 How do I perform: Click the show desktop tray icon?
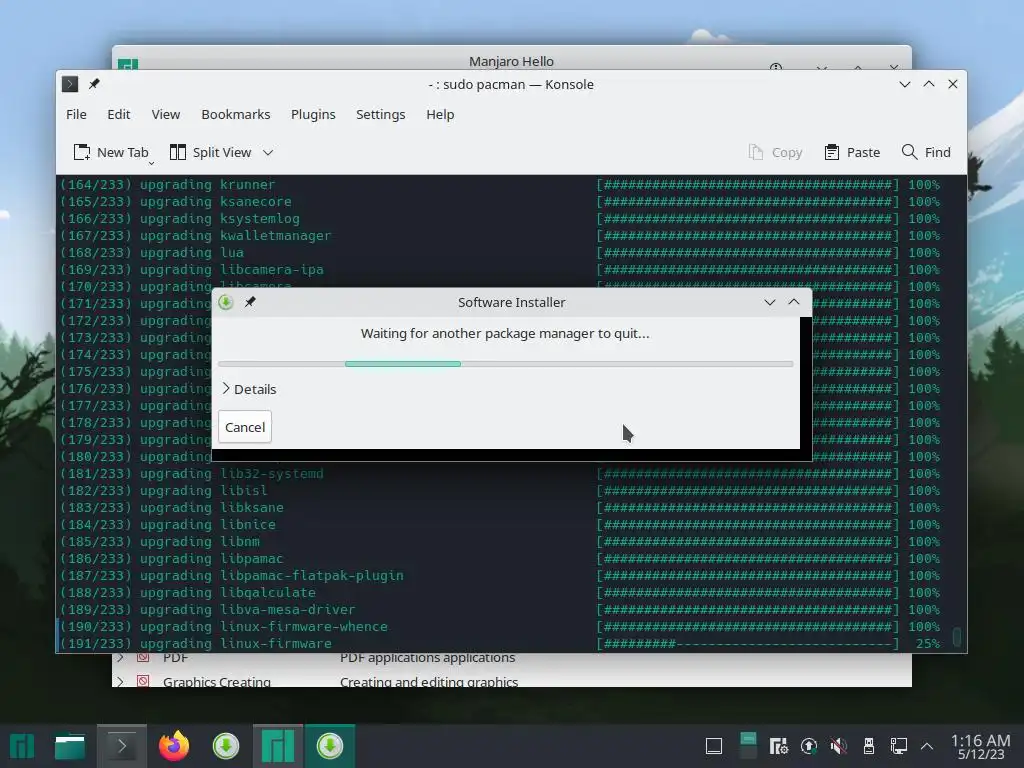714,746
